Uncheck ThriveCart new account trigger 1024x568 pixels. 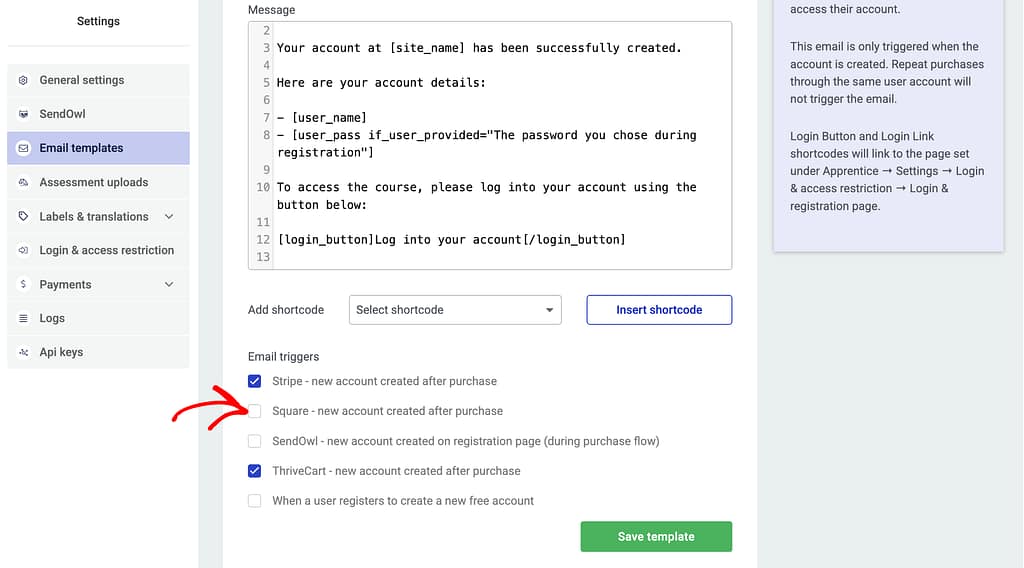[255, 471]
